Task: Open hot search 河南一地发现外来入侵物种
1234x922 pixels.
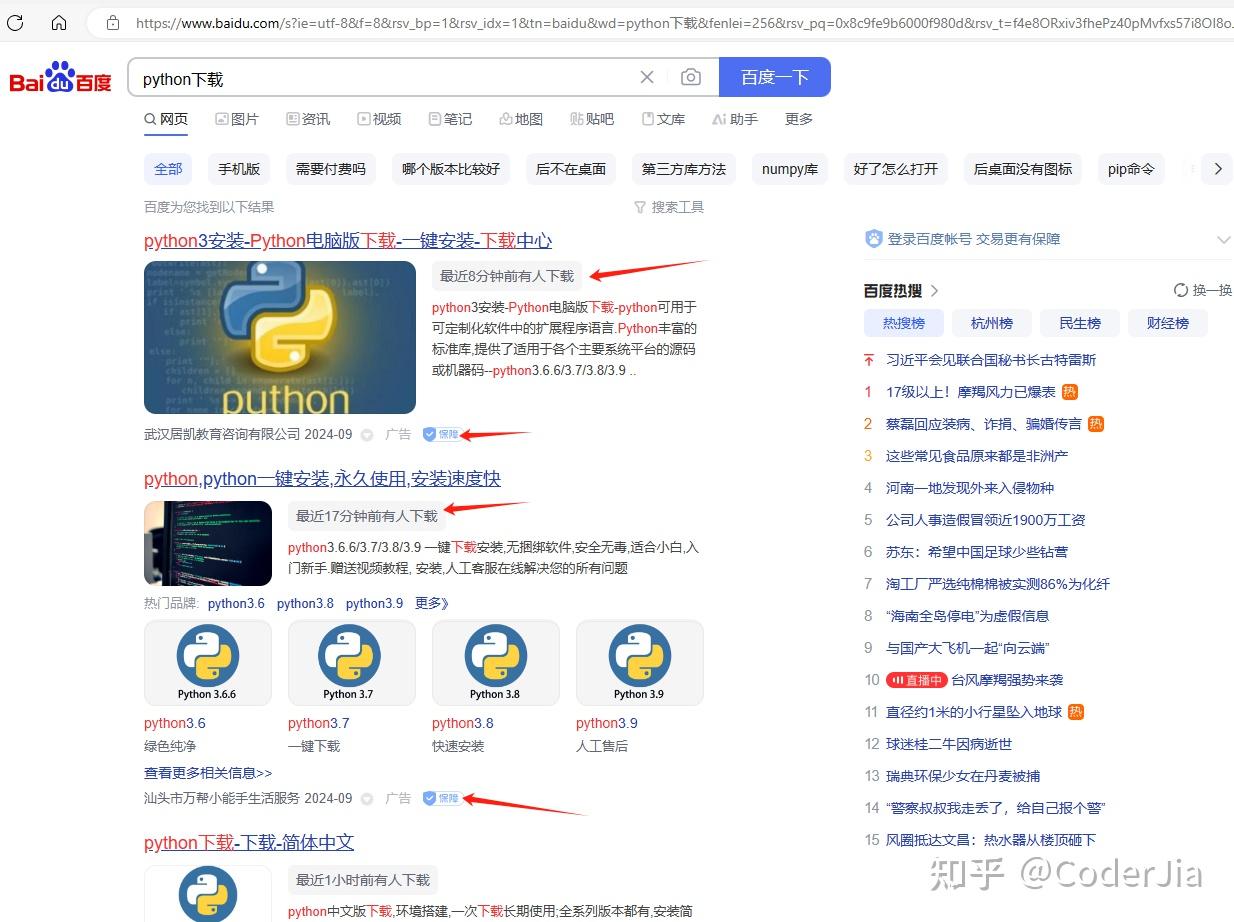Action: pyautogui.click(x=970, y=488)
